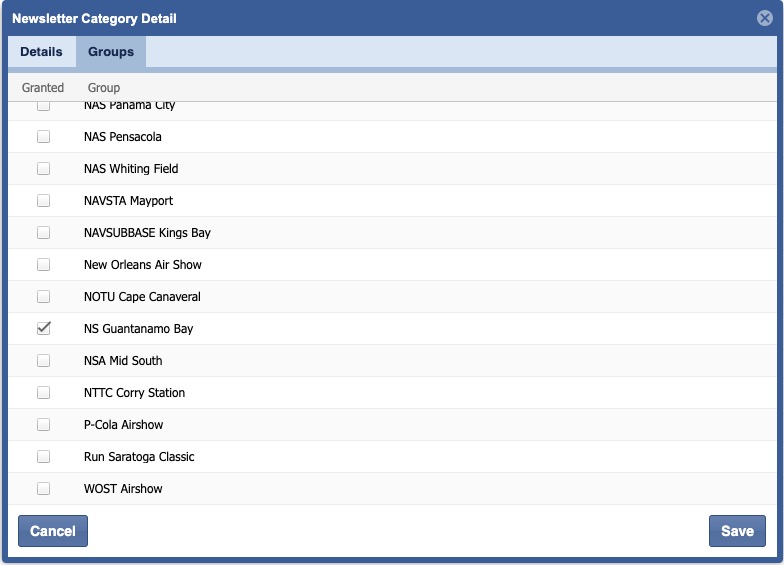Uncheck the NS Guantanamo Bay checkbox
The height and width of the screenshot is (565, 784).
tap(44, 329)
